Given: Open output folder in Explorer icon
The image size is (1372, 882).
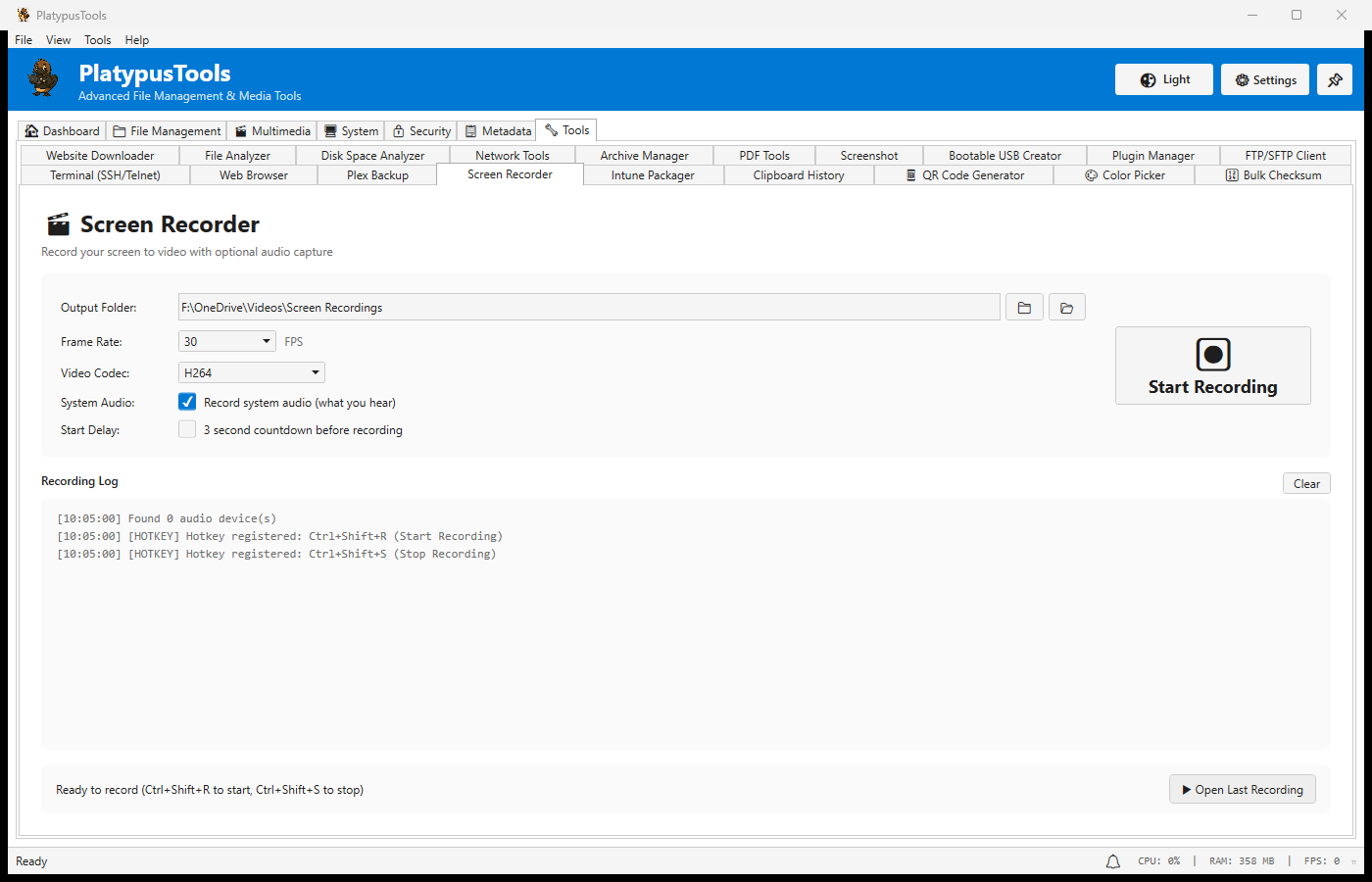Looking at the screenshot, I should click(x=1066, y=308).
